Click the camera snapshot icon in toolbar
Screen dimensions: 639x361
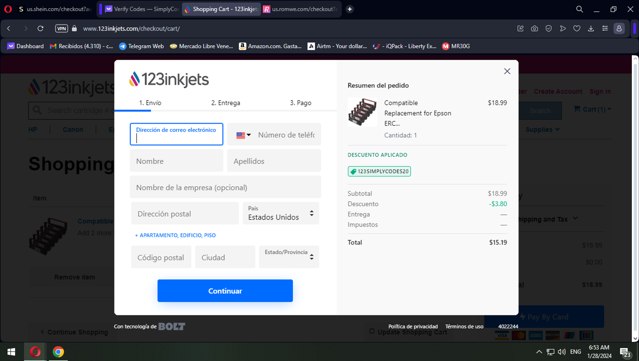[534, 29]
